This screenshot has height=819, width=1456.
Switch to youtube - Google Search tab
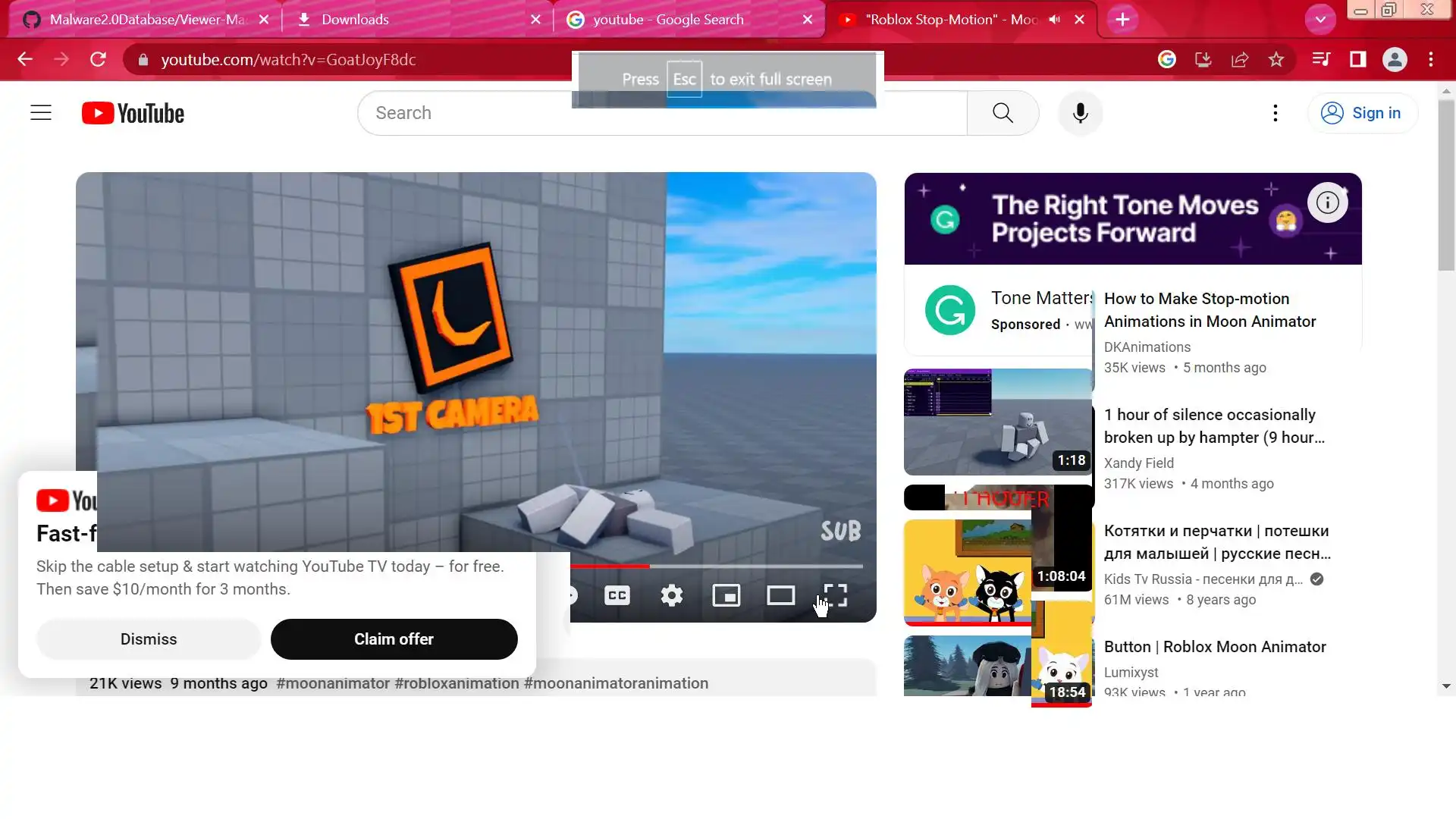[x=682, y=20]
